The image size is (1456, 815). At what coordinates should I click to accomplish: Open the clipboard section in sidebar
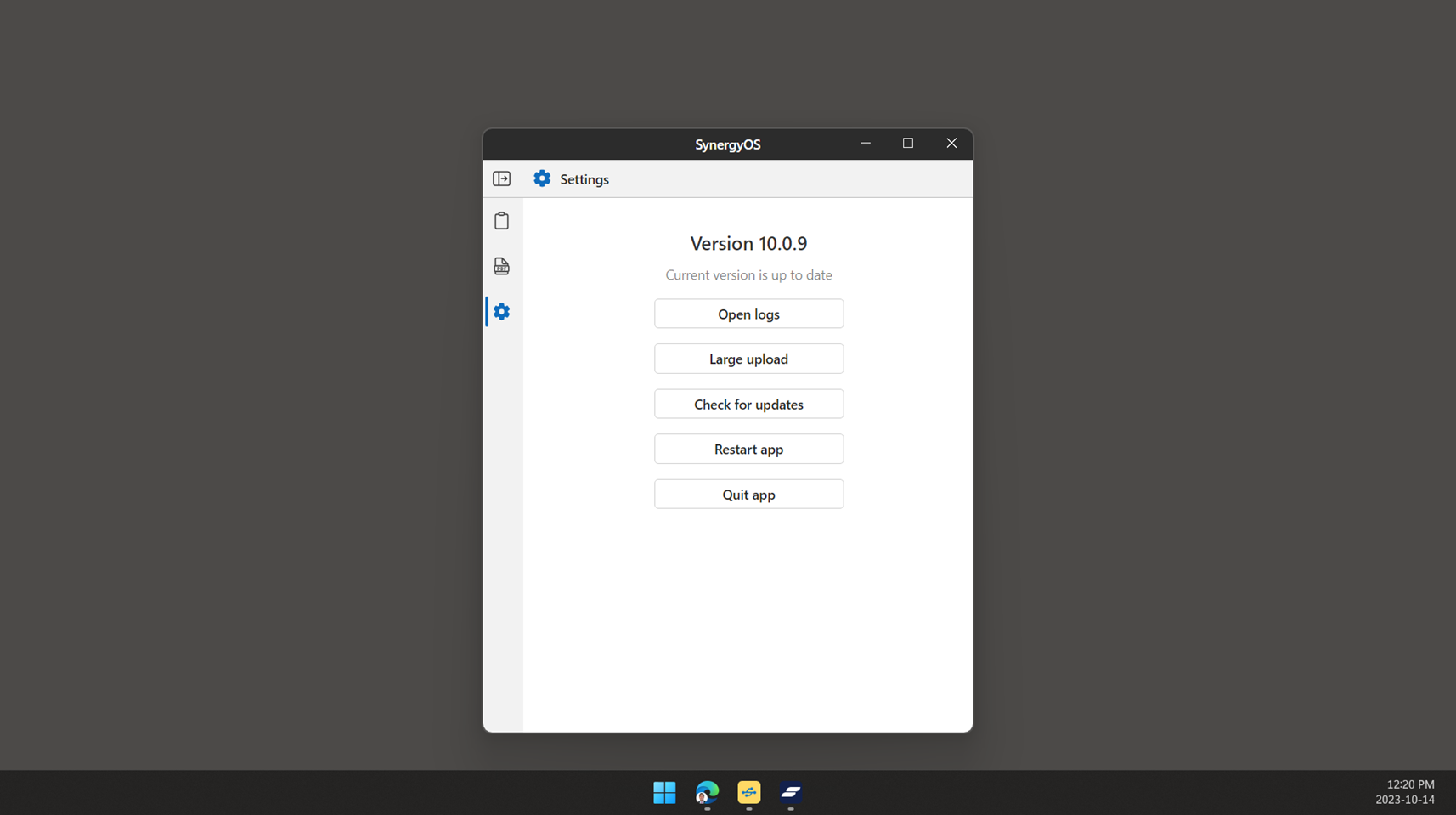click(501, 221)
